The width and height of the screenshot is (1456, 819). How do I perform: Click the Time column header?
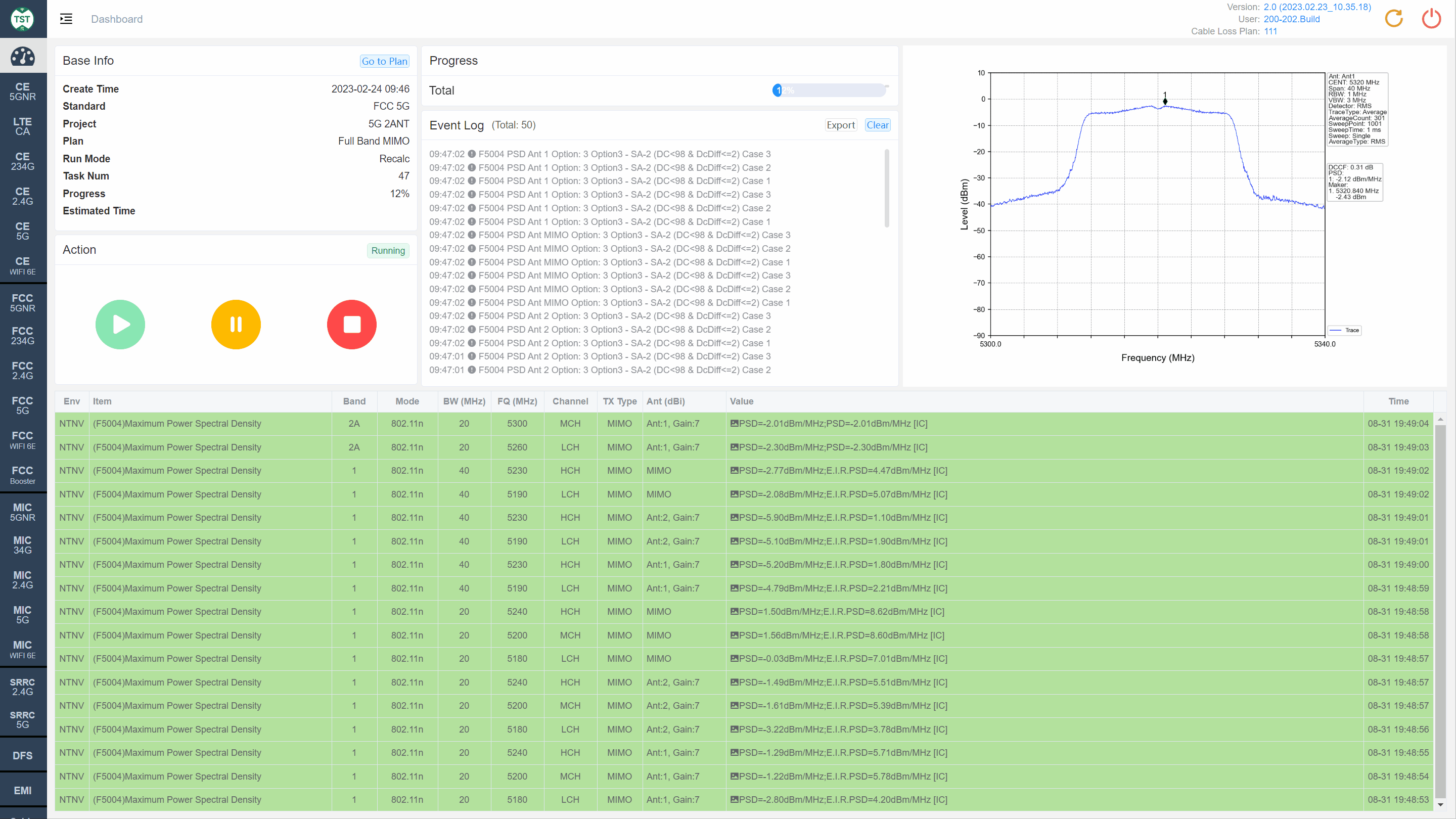pos(1398,401)
